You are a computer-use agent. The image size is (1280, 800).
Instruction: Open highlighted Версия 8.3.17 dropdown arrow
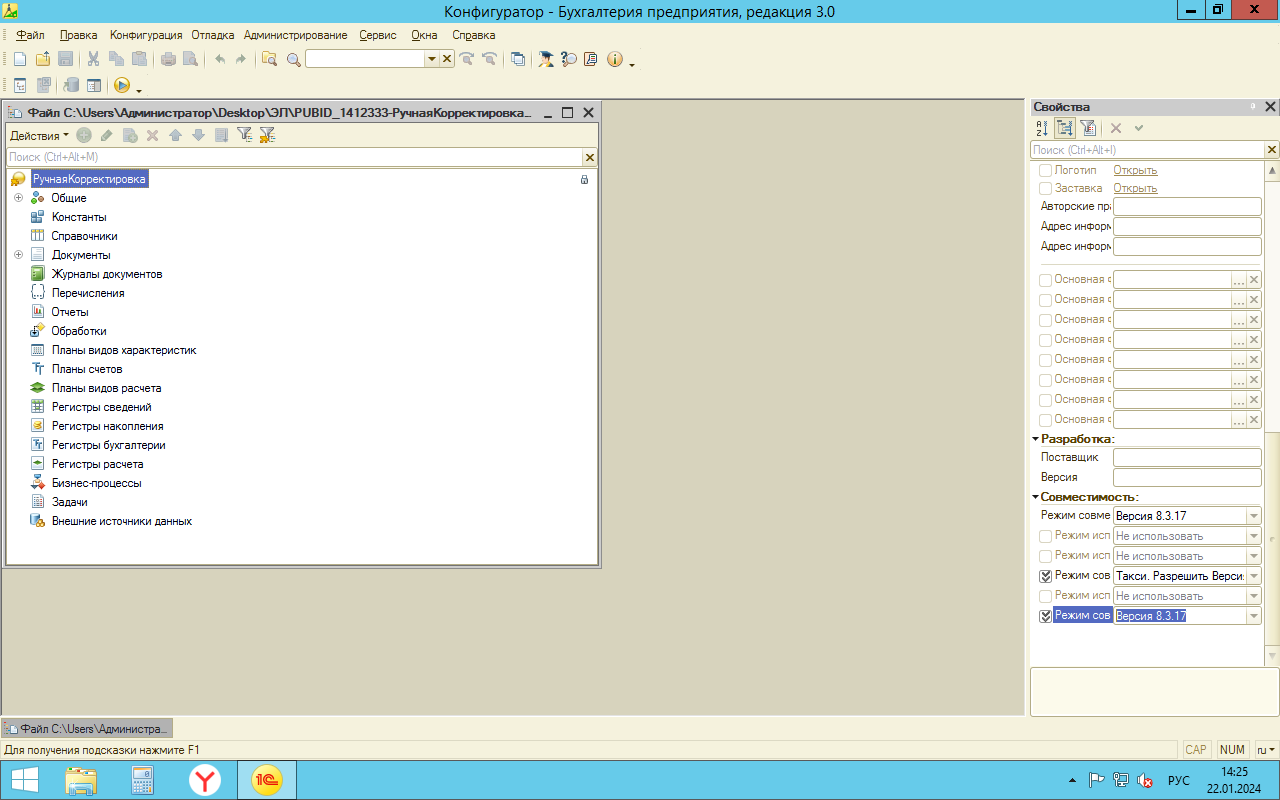1254,616
